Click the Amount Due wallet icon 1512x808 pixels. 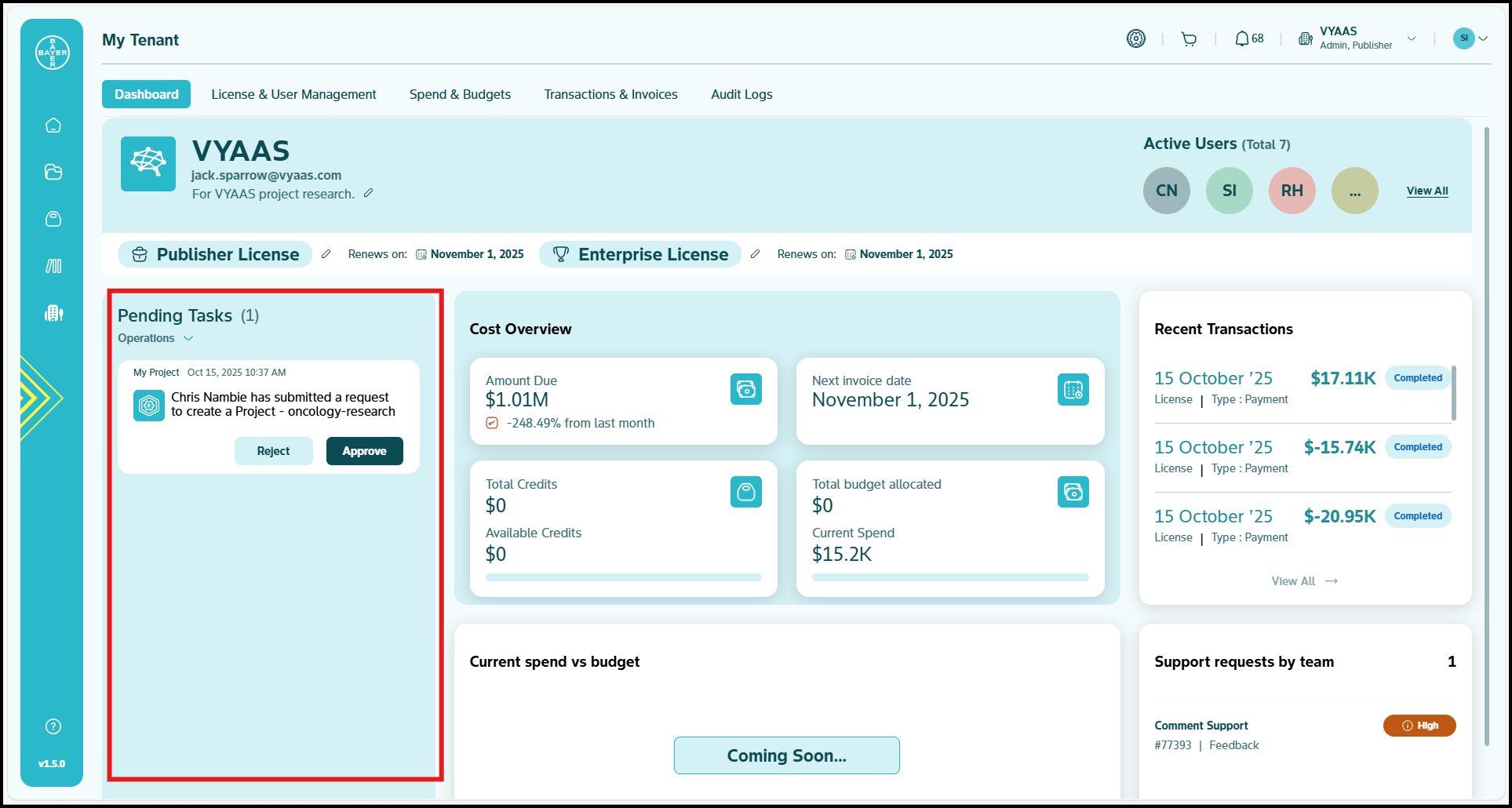pos(745,389)
